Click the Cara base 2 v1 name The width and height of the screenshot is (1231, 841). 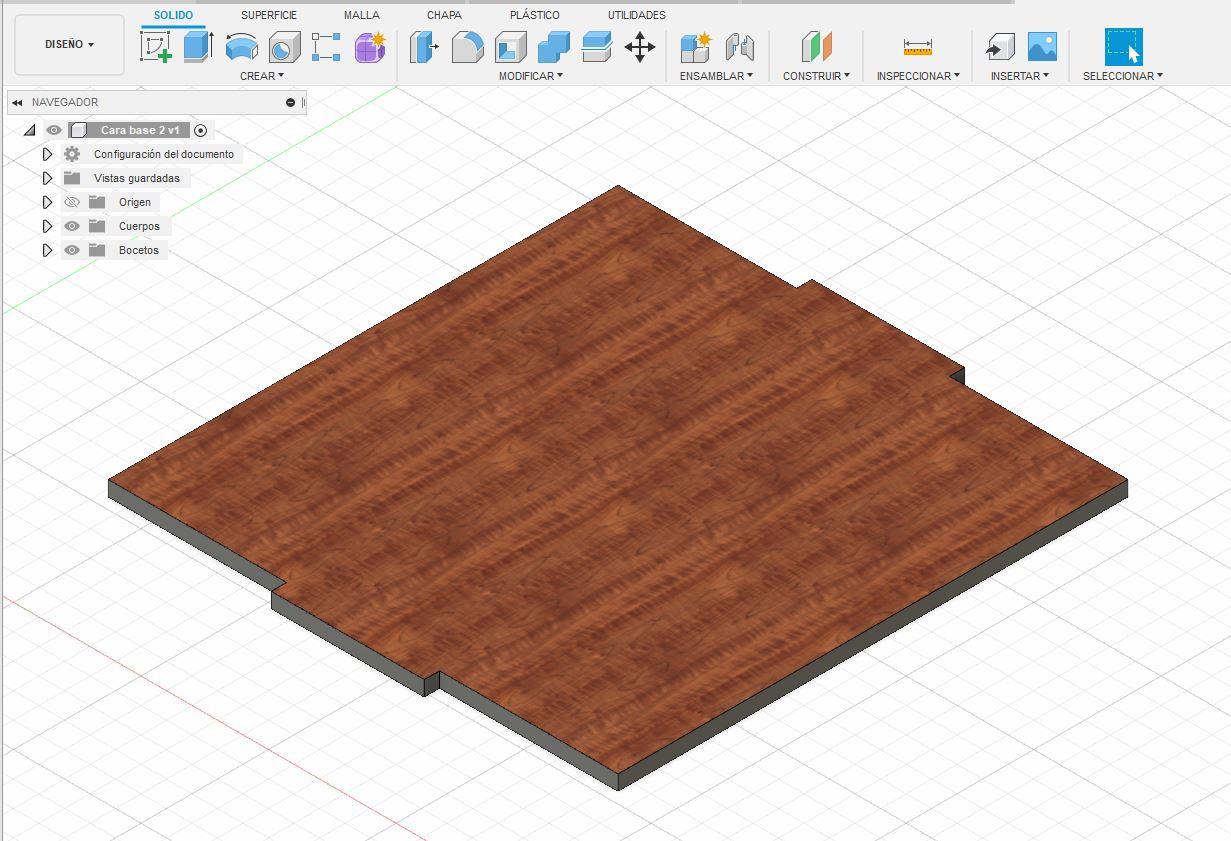tap(140, 130)
